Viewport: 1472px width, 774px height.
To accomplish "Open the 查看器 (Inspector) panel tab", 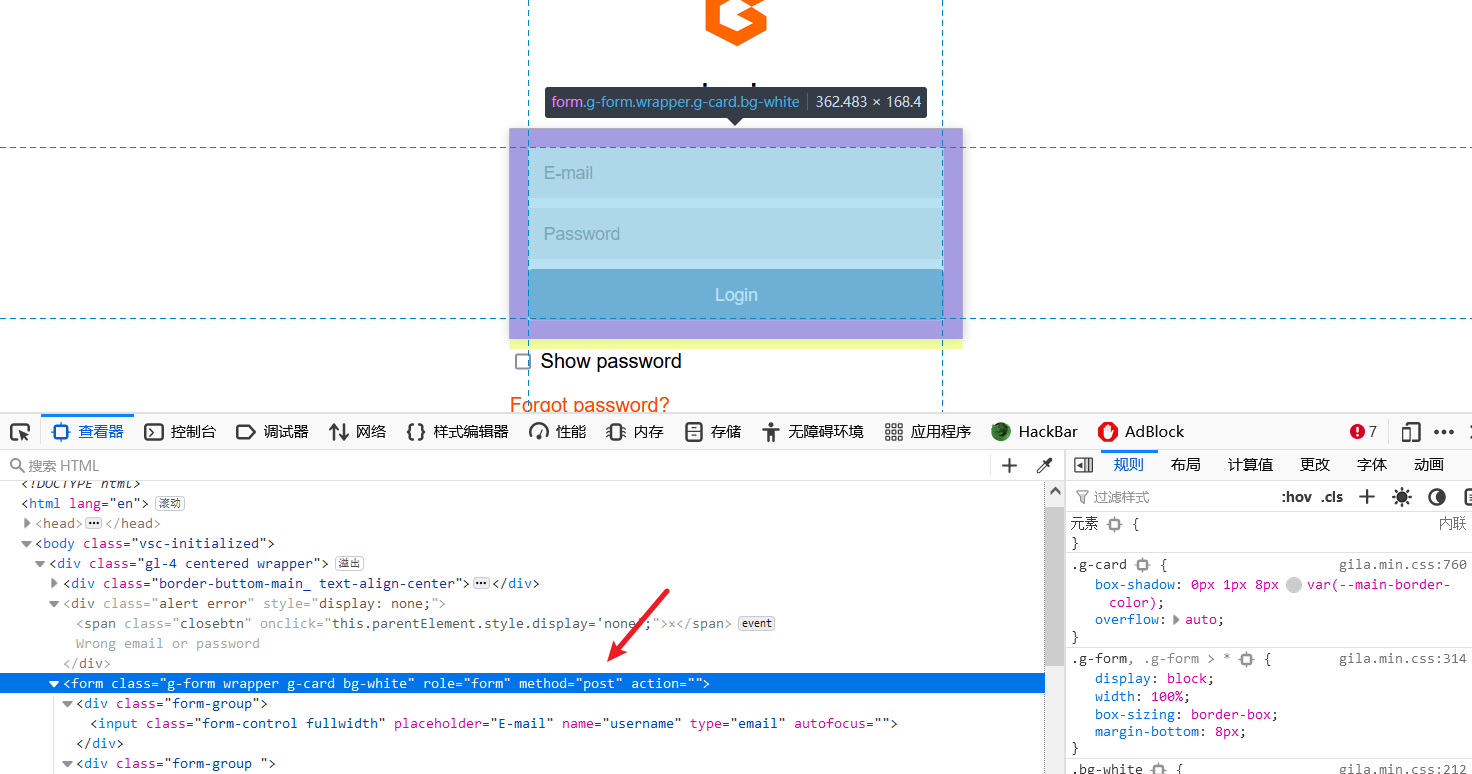I will [x=87, y=432].
